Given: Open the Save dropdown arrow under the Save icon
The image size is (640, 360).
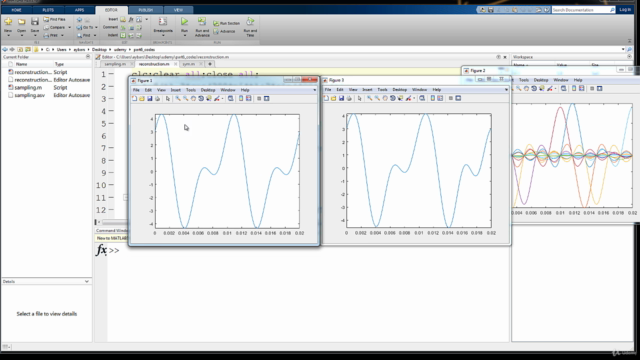Looking at the screenshot, I should 35,36.
